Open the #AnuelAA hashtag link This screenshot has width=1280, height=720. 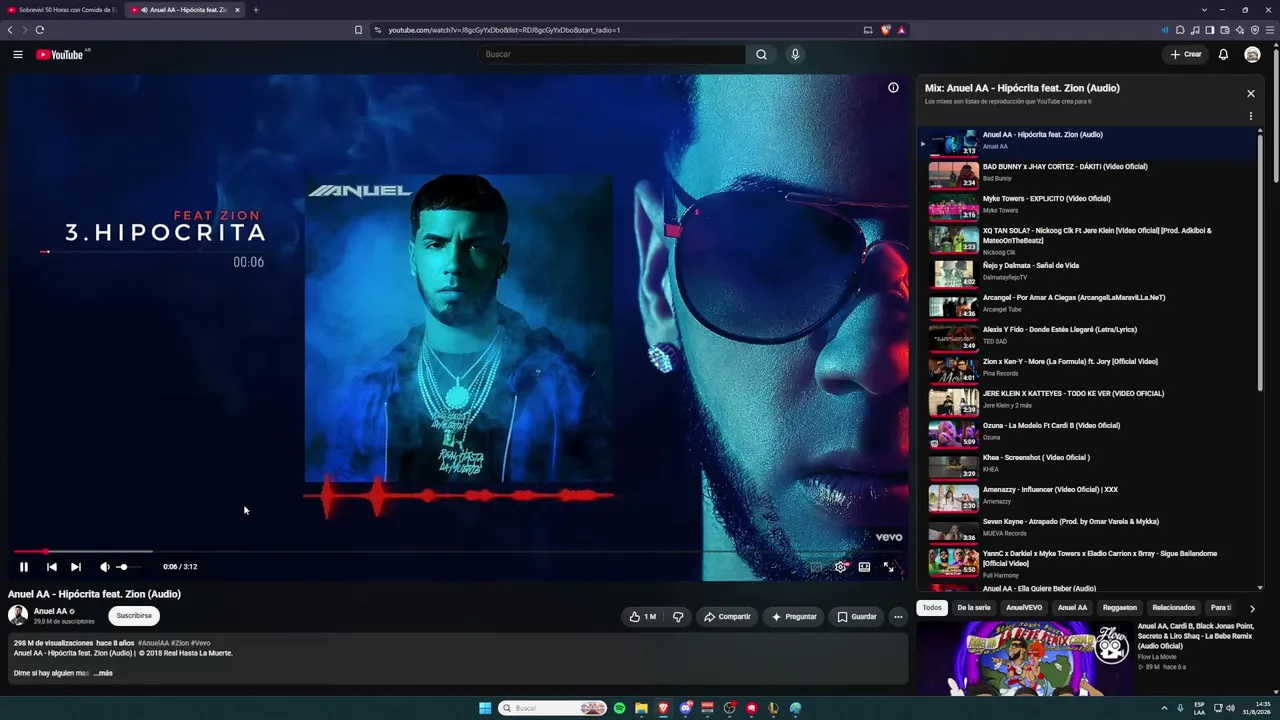(153, 643)
